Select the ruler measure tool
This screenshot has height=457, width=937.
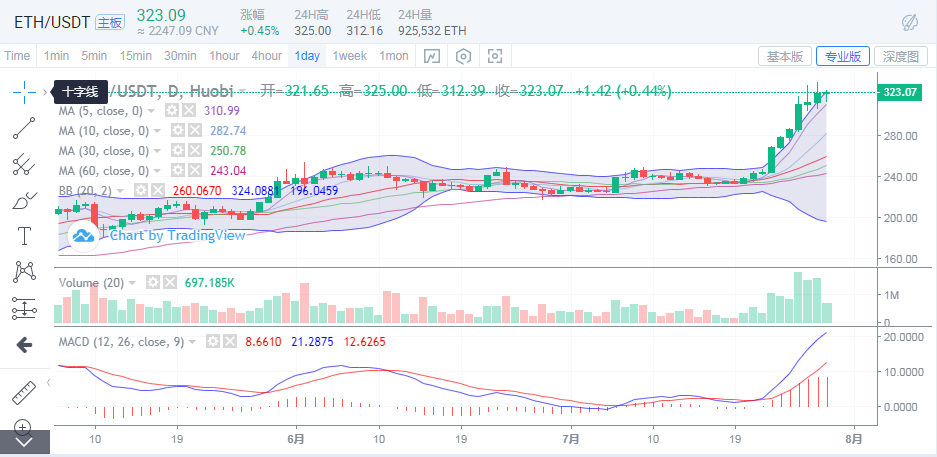[24, 391]
